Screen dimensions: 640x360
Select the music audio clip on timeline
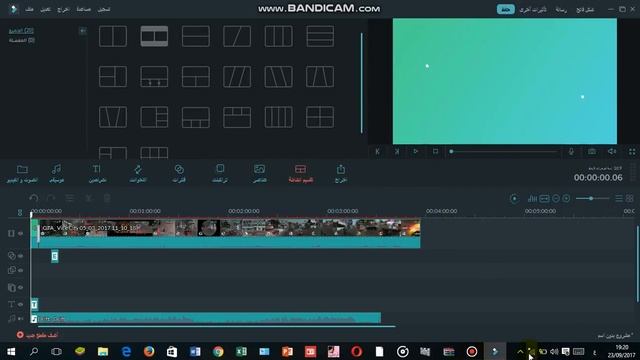tap(206, 318)
